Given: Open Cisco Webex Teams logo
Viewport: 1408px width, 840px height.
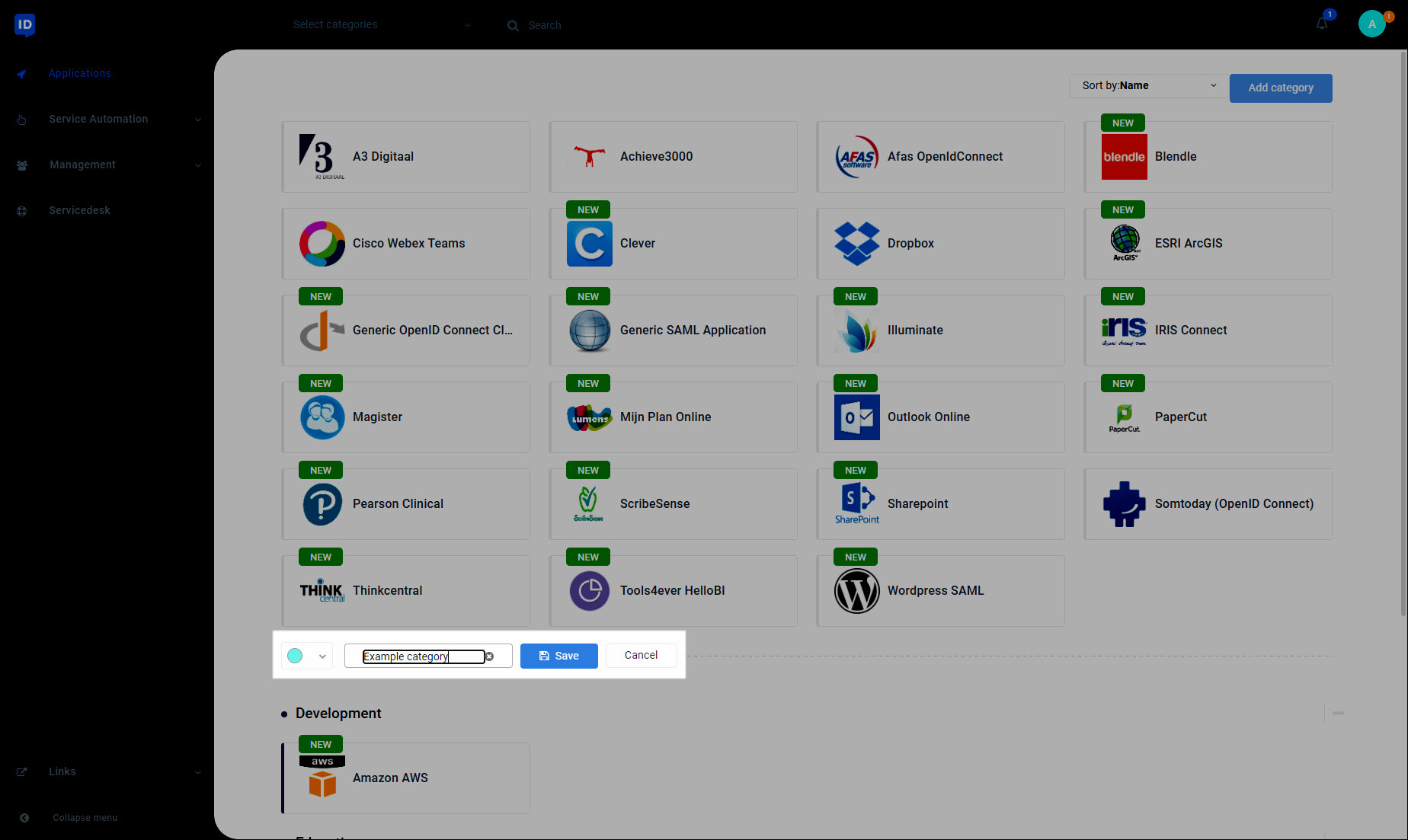Looking at the screenshot, I should [322, 244].
